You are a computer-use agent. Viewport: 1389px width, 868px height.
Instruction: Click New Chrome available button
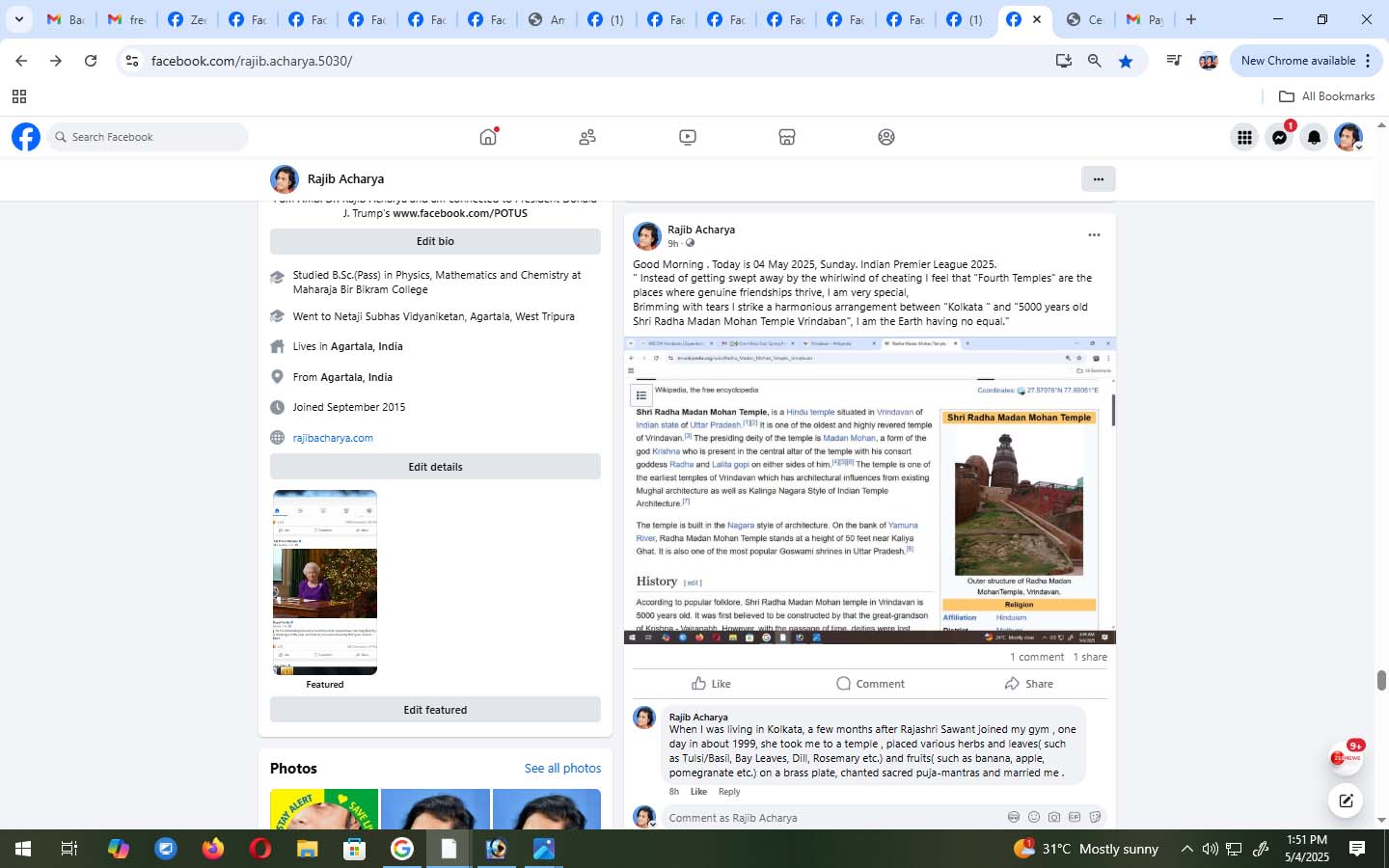click(x=1306, y=61)
